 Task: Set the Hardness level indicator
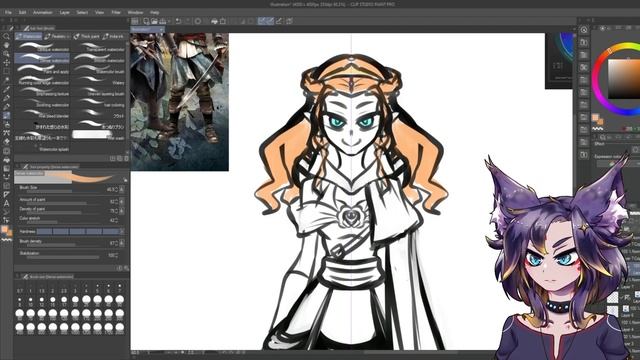point(78,231)
